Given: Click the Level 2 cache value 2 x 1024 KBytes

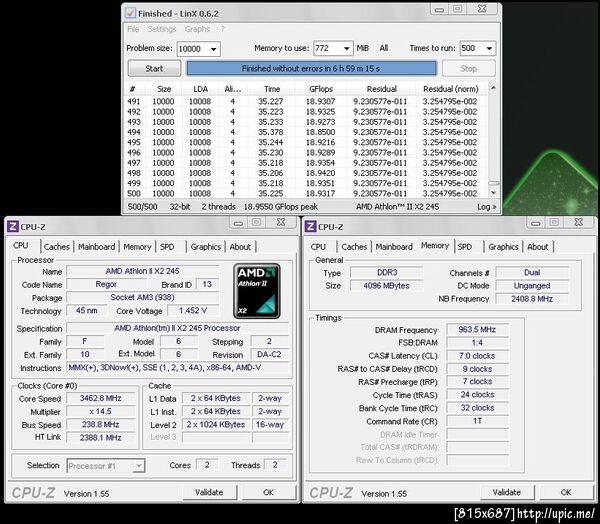Looking at the screenshot, I should coord(216,424).
